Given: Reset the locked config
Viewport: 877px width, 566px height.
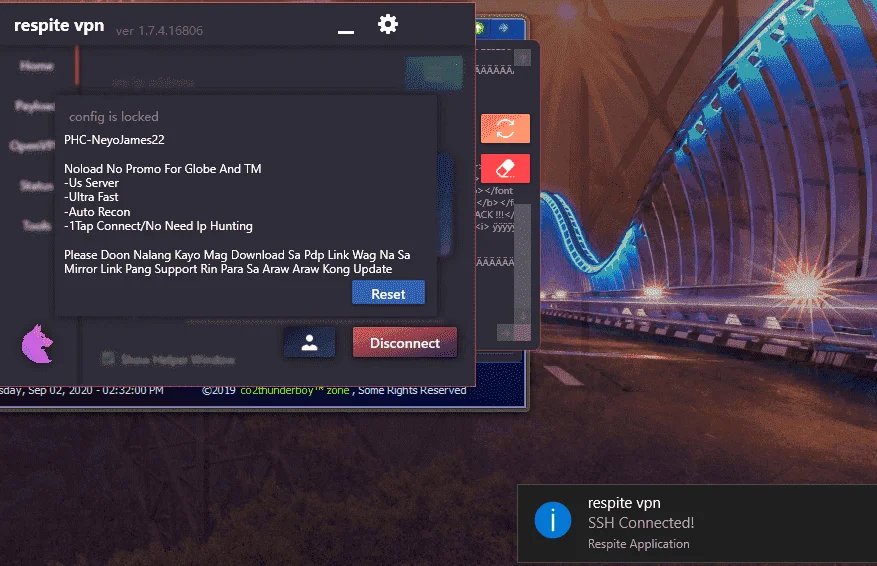Looking at the screenshot, I should click(x=388, y=293).
